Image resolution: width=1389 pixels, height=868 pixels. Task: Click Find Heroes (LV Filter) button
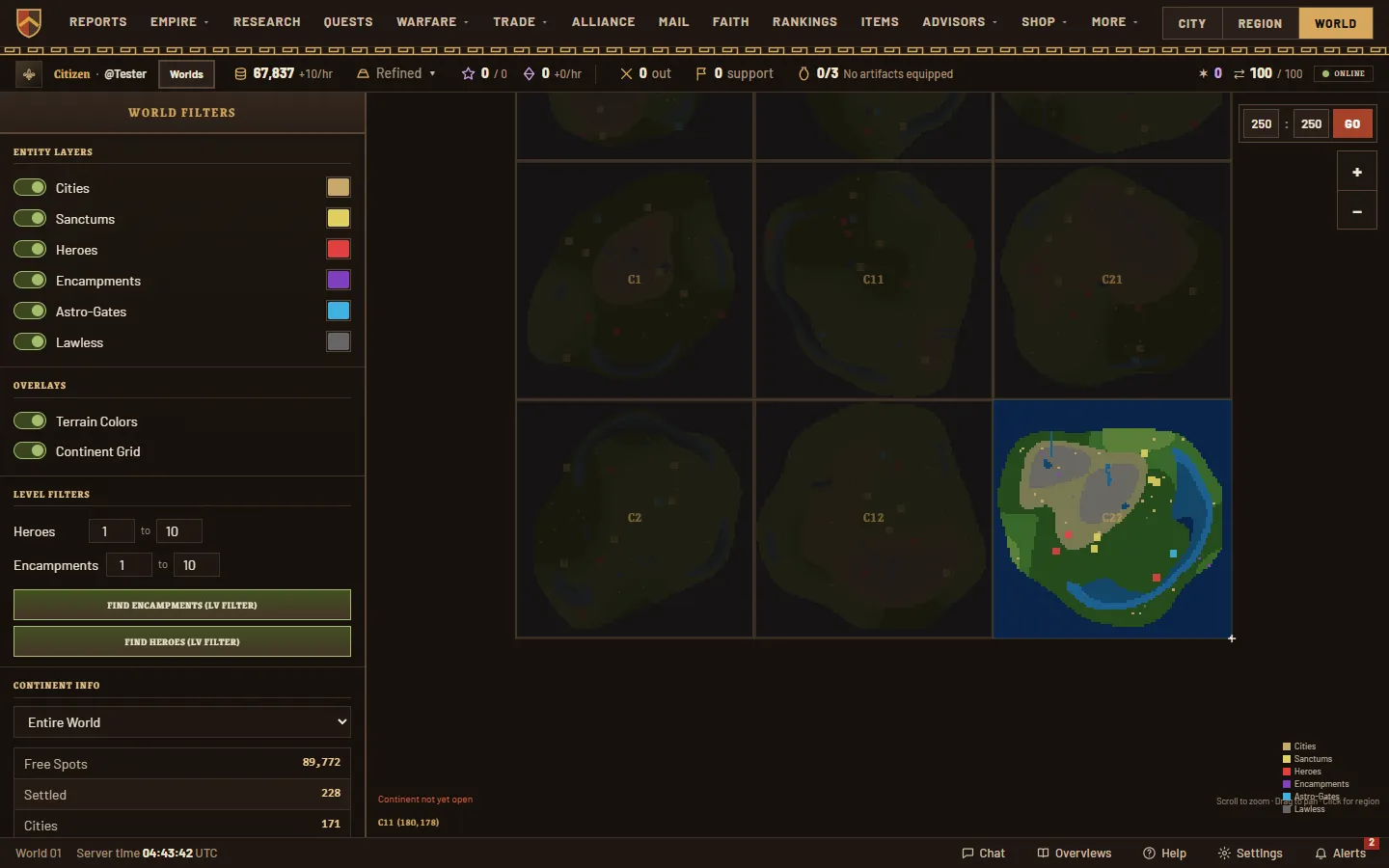tap(182, 641)
